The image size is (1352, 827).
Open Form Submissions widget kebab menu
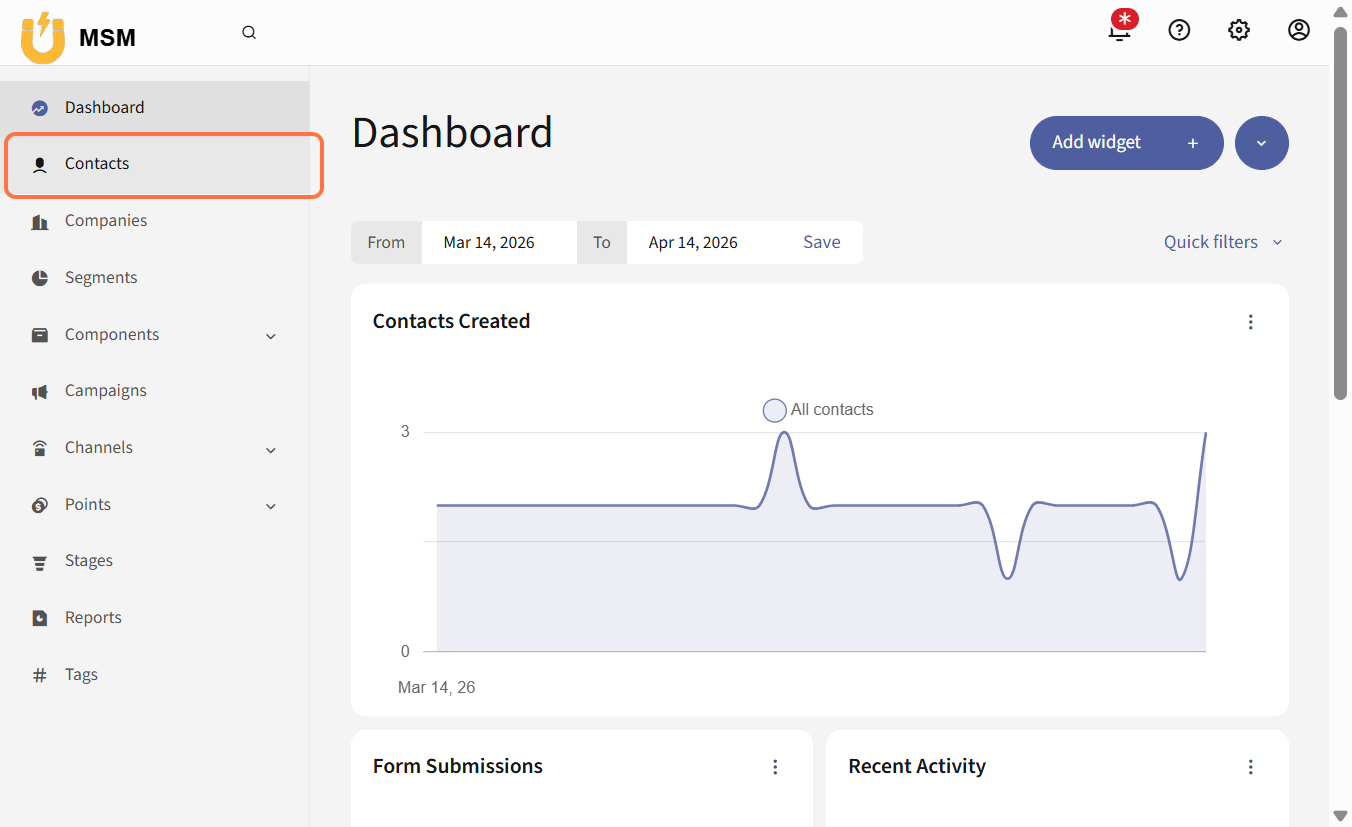click(x=775, y=767)
